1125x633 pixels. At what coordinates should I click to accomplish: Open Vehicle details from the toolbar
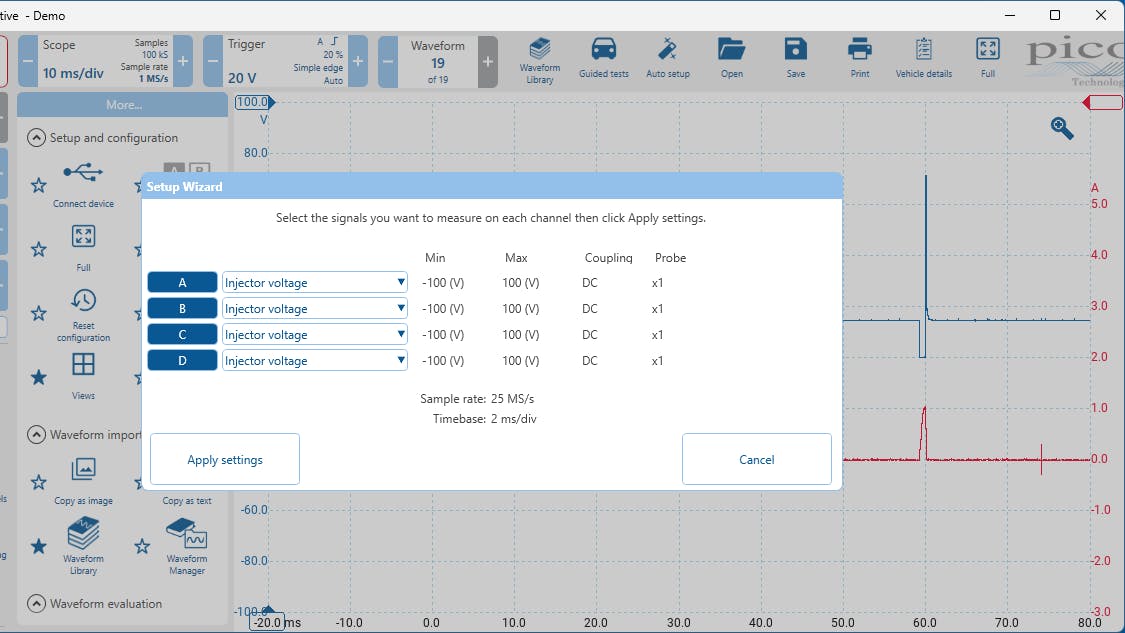coord(923,59)
